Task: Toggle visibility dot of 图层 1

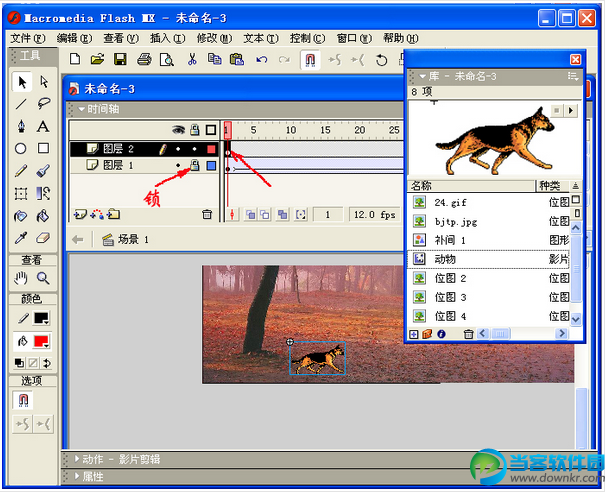Action: (x=178, y=165)
